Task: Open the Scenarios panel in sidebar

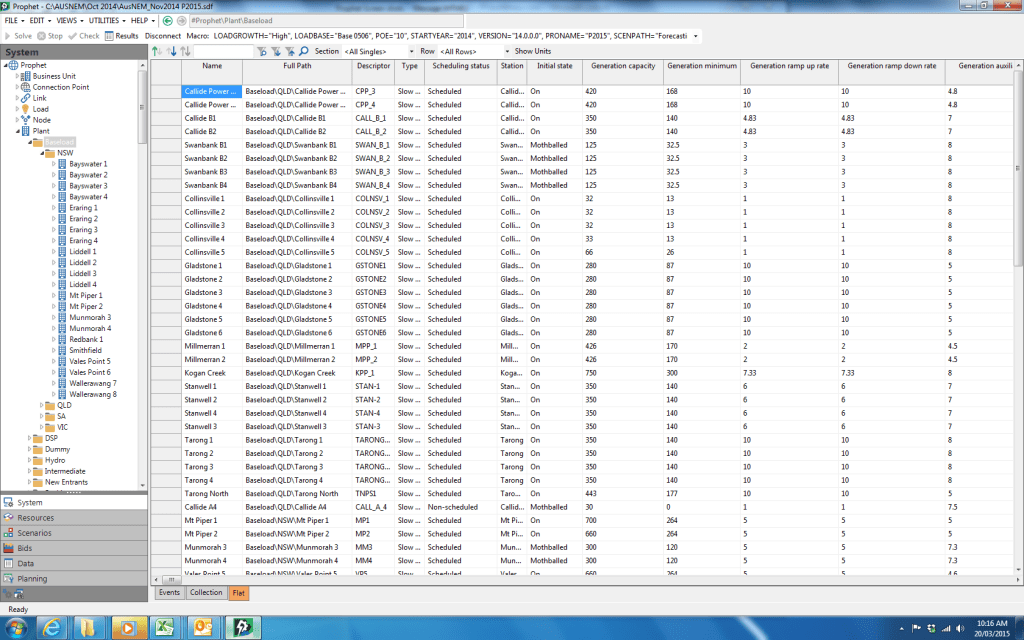Action: [35, 533]
